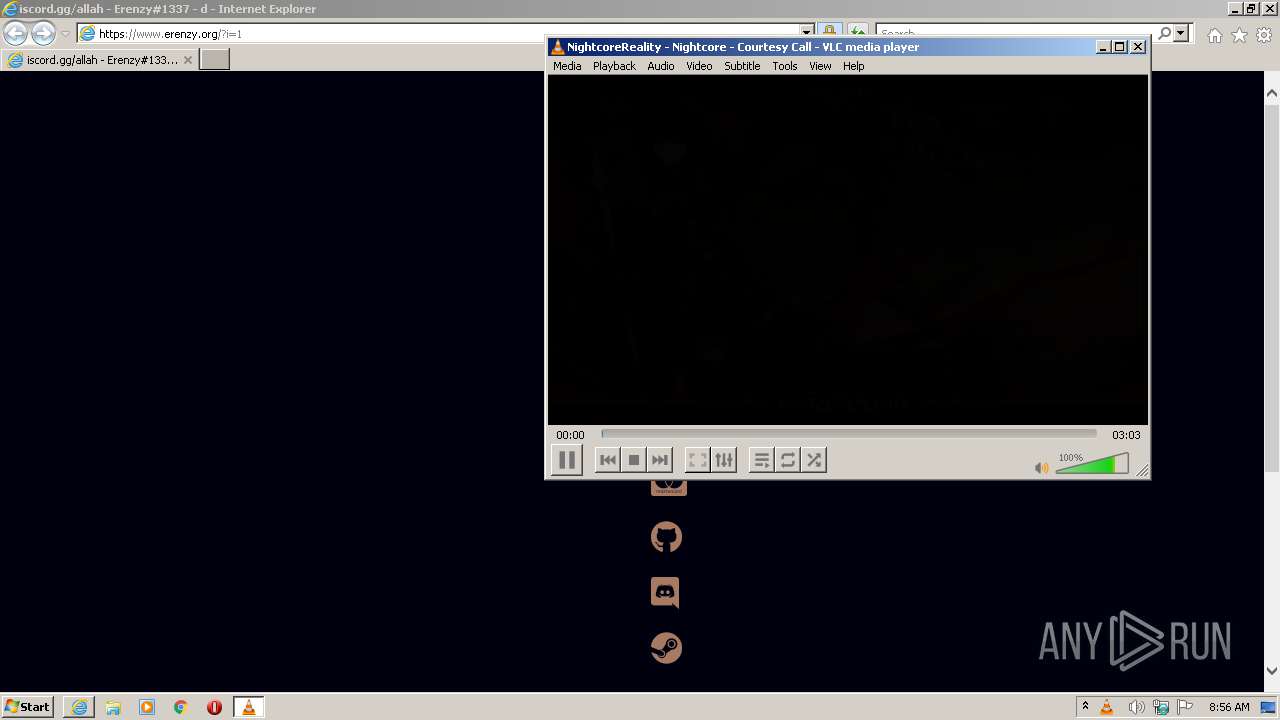Viewport: 1280px width, 720px height.
Task: Refresh the page in Internet Explorer
Action: coord(858,33)
